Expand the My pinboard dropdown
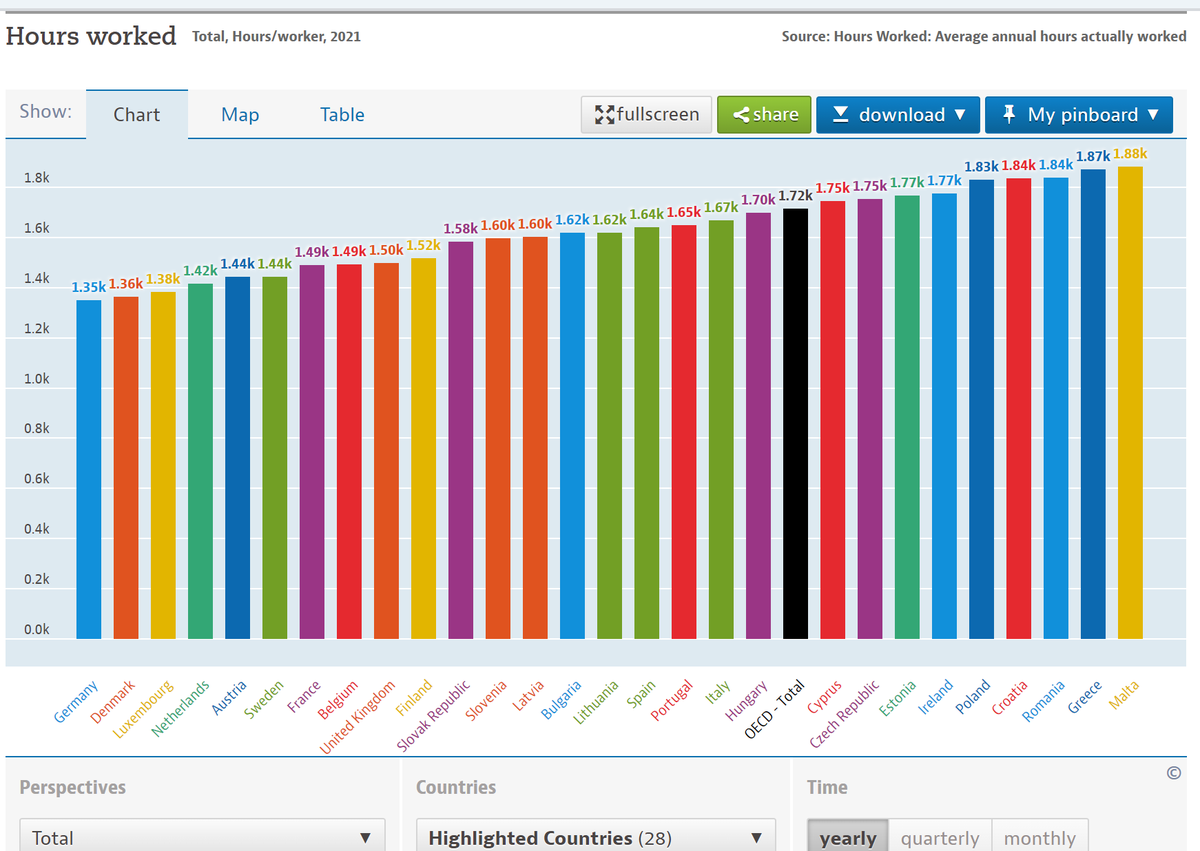Image resolution: width=1200 pixels, height=851 pixels. 1079,114
